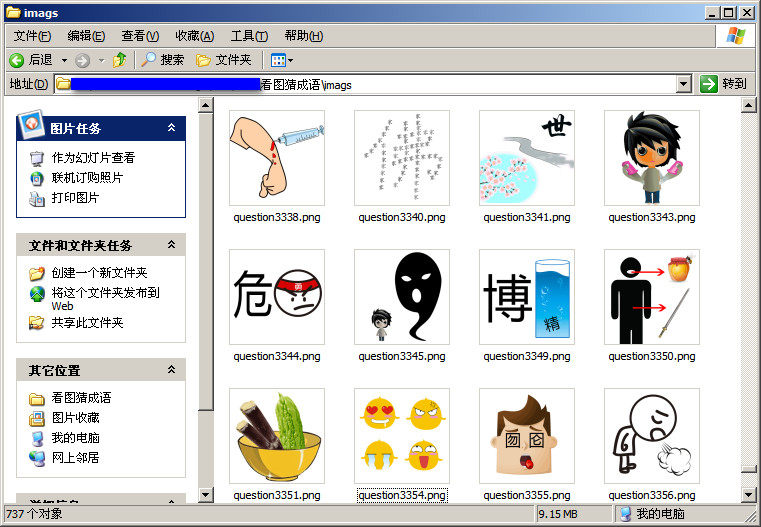The height and width of the screenshot is (527, 761).
Task: Open the 工具(T) menu
Action: pos(249,36)
